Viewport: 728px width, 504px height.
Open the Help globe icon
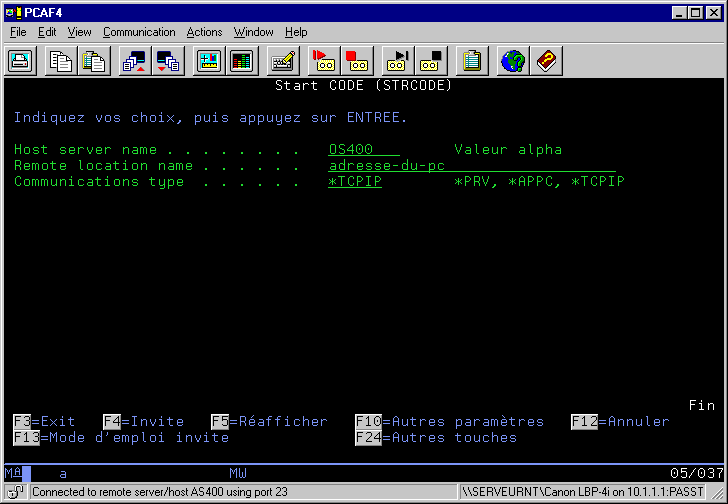click(514, 61)
